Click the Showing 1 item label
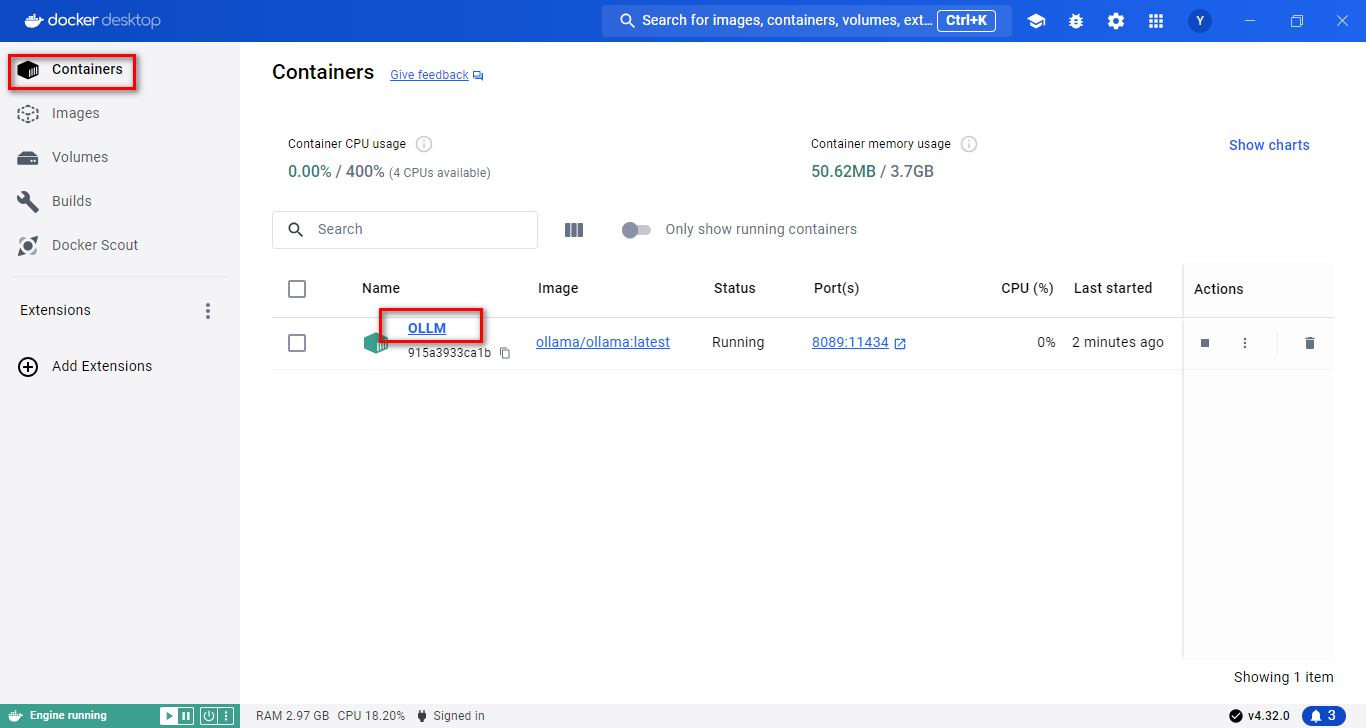Image resolution: width=1366 pixels, height=728 pixels. tap(1284, 677)
